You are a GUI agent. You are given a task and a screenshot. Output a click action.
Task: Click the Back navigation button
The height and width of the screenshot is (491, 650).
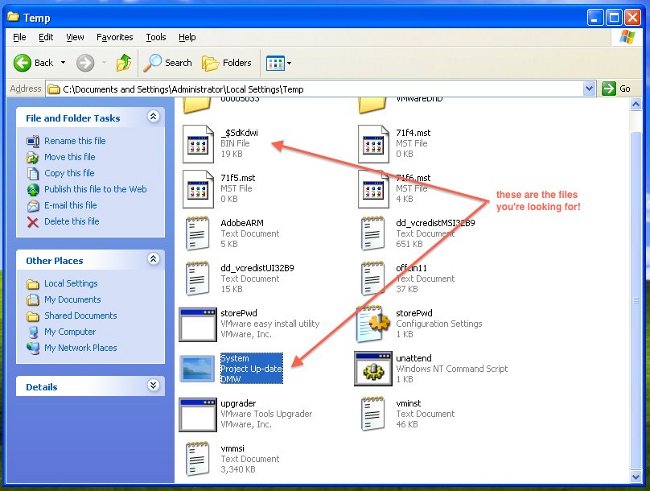pyautogui.click(x=33, y=62)
